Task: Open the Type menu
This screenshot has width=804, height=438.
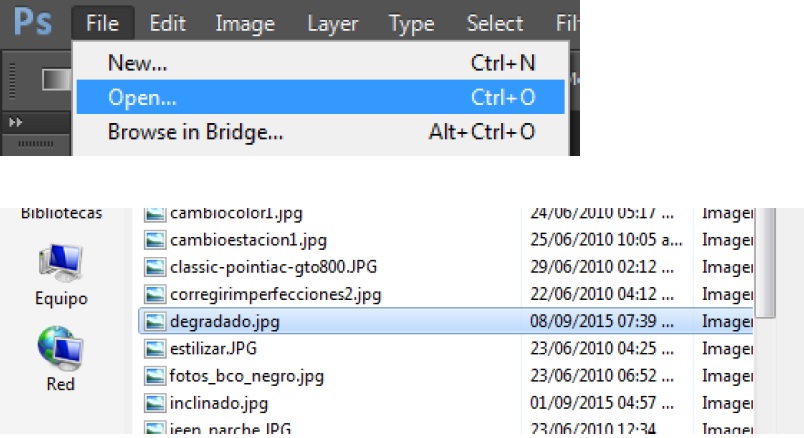Action: pos(411,23)
